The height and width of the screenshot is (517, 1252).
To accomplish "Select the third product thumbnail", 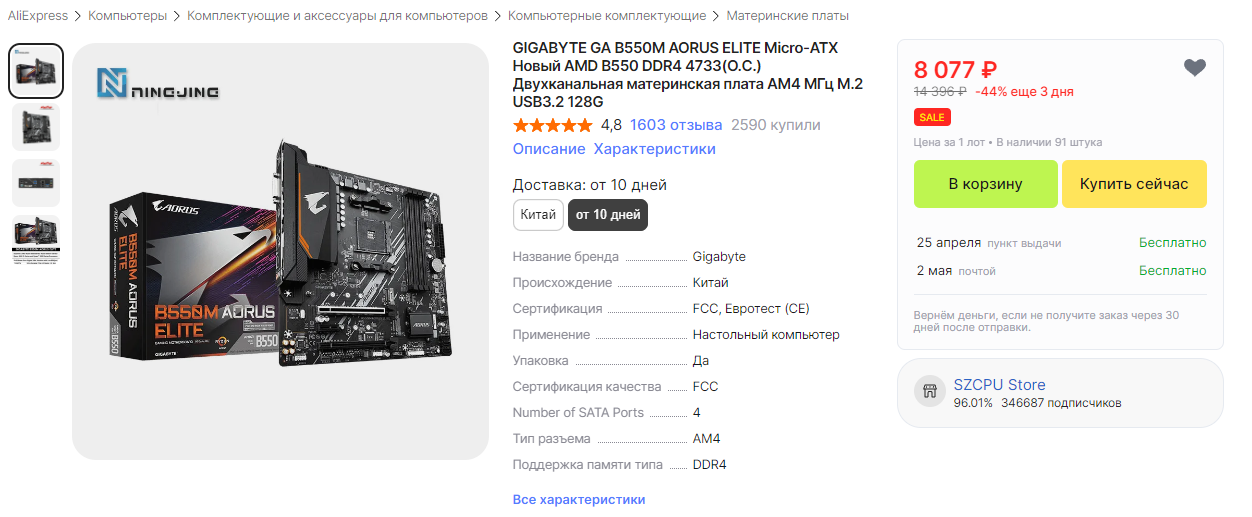I will [36, 183].
